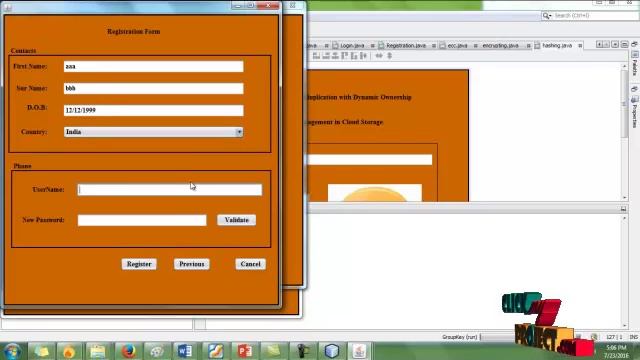Click the First Name input field
Image resolution: width=640 pixels, height=360 pixels.
coord(153,67)
